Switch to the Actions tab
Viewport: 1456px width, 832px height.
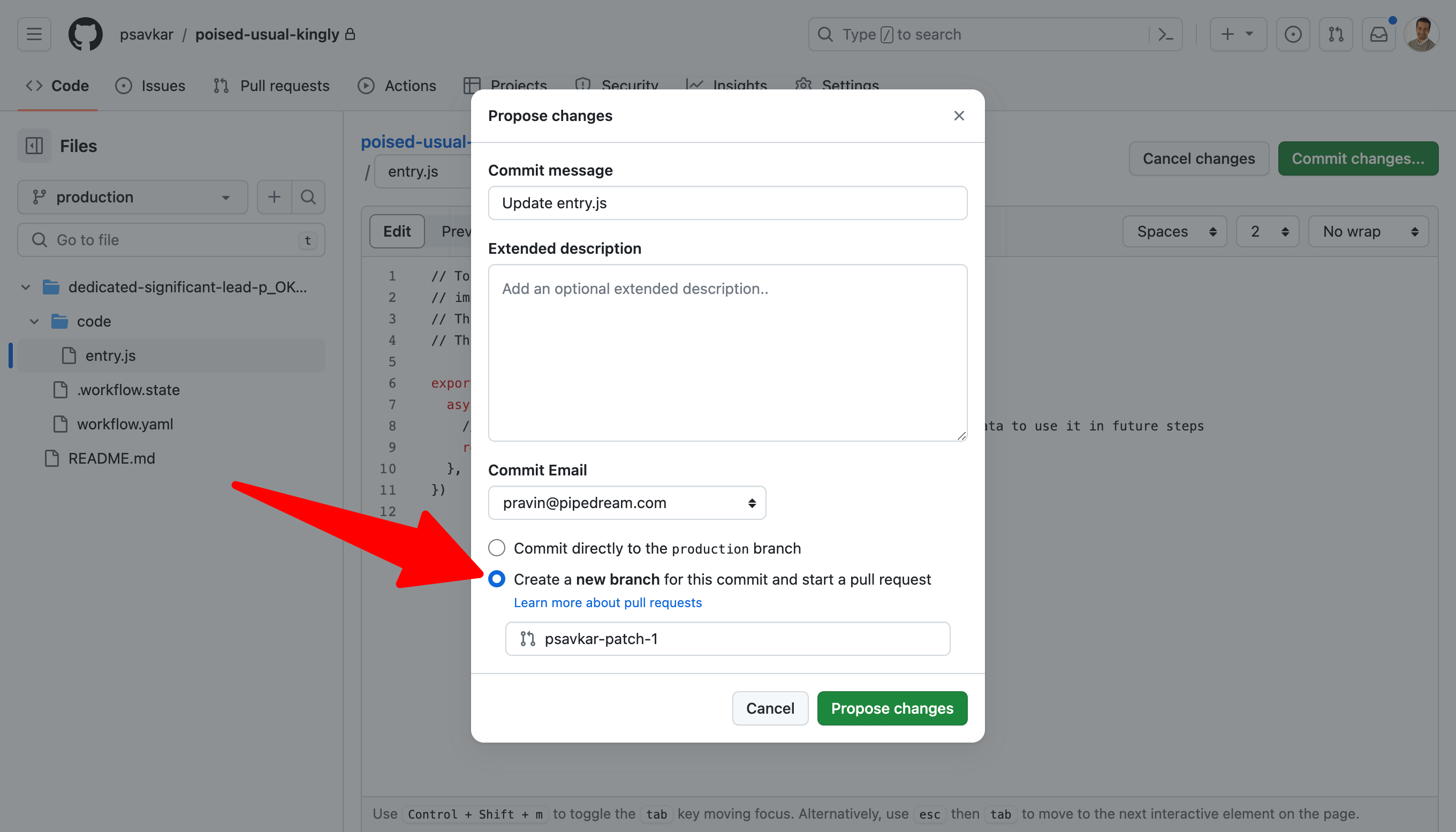pos(398,86)
